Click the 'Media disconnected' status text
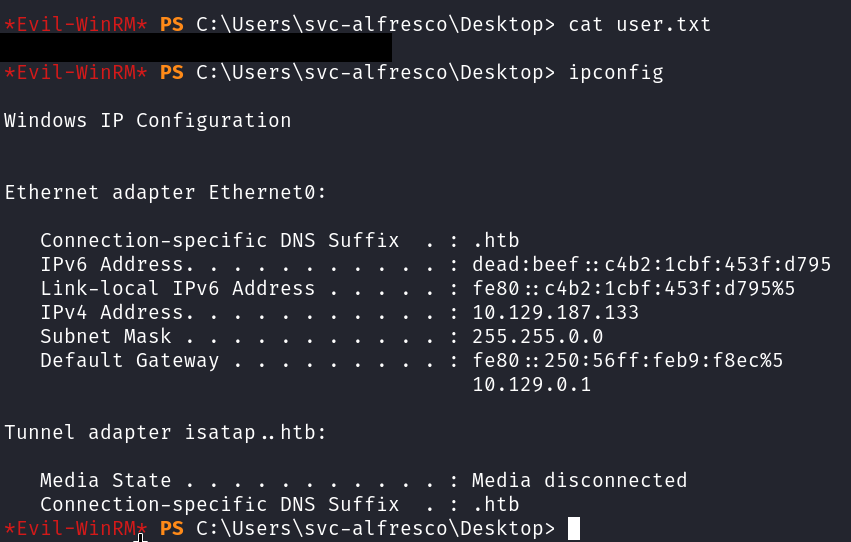This screenshot has height=542, width=851. pos(579,480)
